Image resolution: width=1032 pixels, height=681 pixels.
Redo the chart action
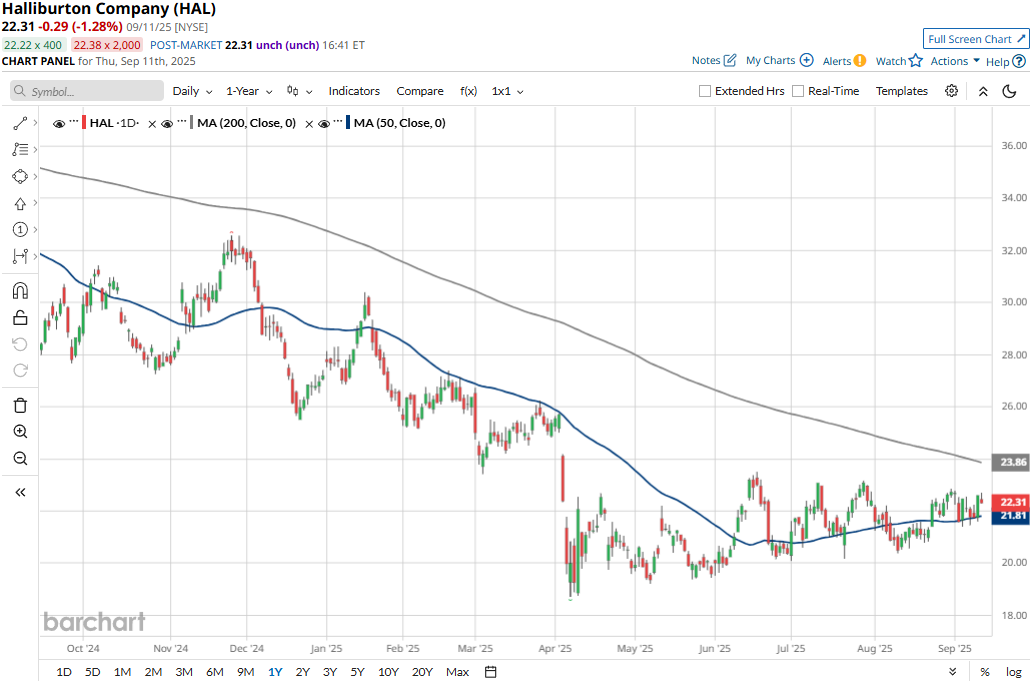point(20,370)
